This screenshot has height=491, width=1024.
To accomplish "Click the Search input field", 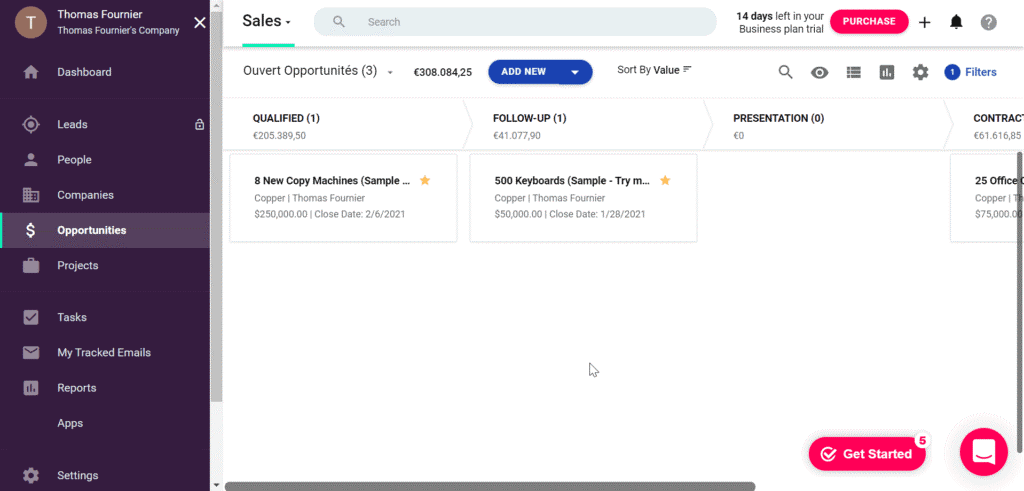I will pyautogui.click(x=515, y=22).
